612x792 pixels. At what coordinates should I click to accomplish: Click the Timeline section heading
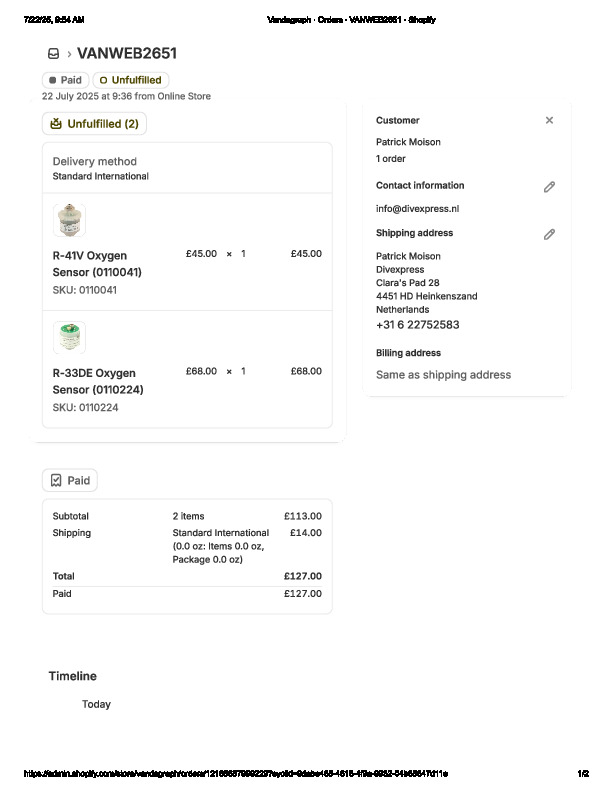click(73, 676)
